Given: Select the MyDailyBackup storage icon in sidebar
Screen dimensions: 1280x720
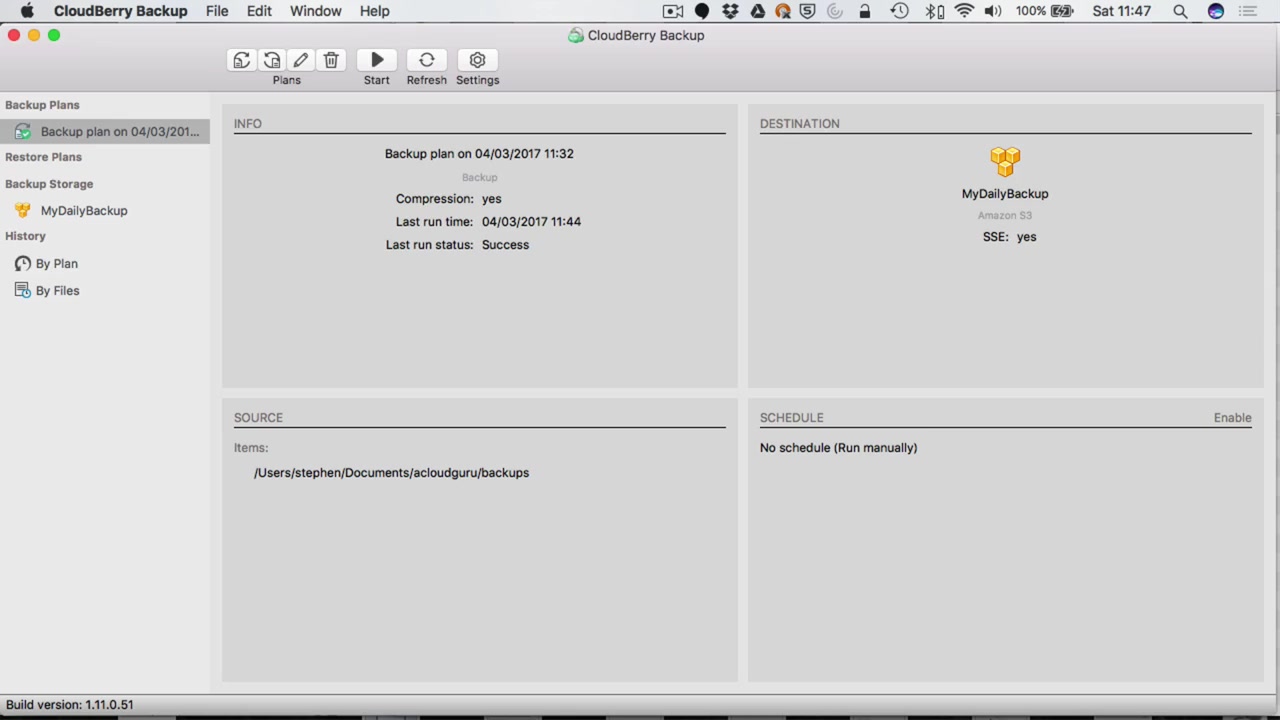Looking at the screenshot, I should [x=22, y=211].
